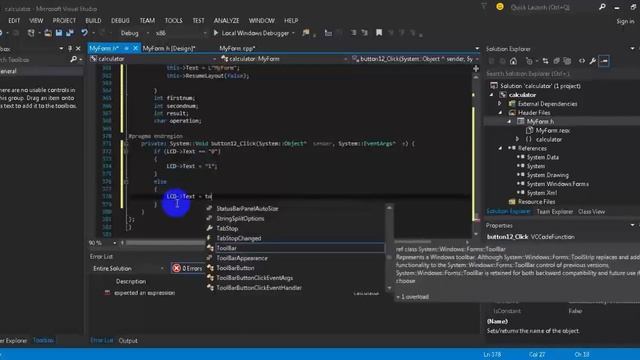Open the 90 % zoom level dropdown

click(x=102, y=243)
